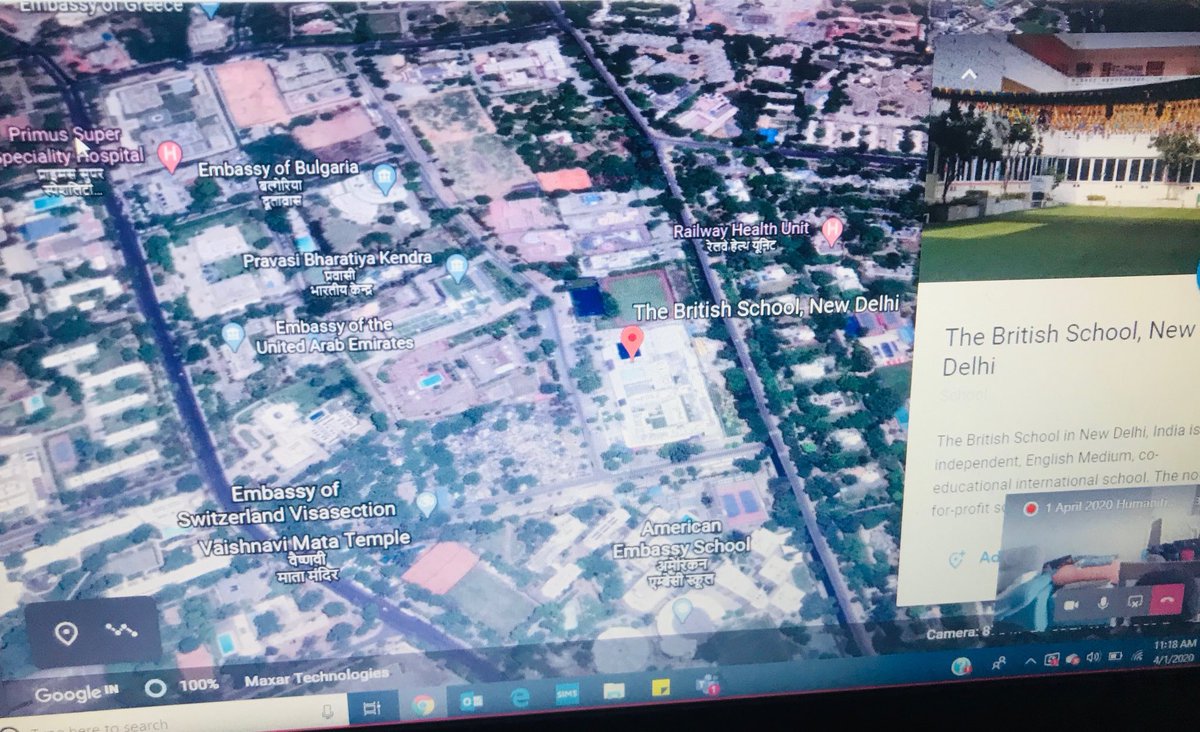
Task: Click the Embassy of Switzerland Visasection label
Action: click(x=287, y=506)
